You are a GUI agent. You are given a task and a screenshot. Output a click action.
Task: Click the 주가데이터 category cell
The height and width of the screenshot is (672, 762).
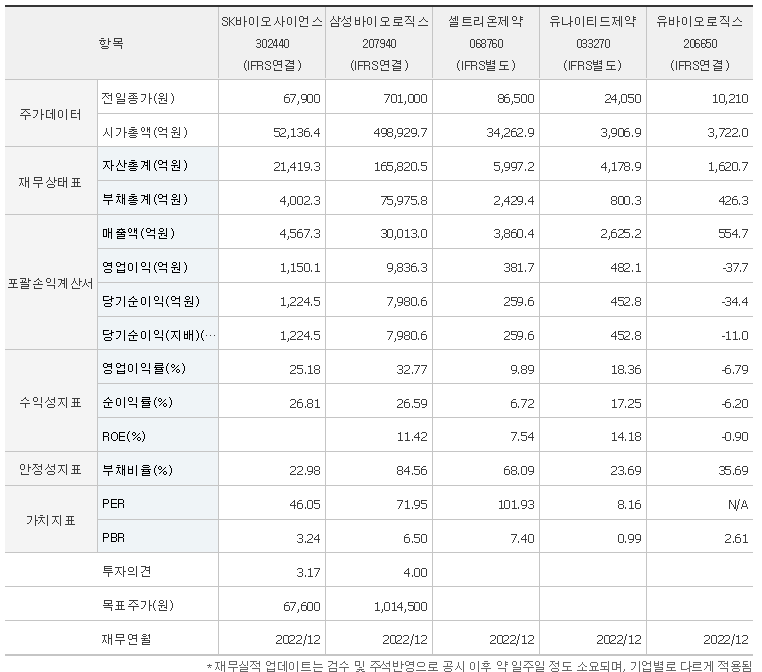[x=51, y=114]
